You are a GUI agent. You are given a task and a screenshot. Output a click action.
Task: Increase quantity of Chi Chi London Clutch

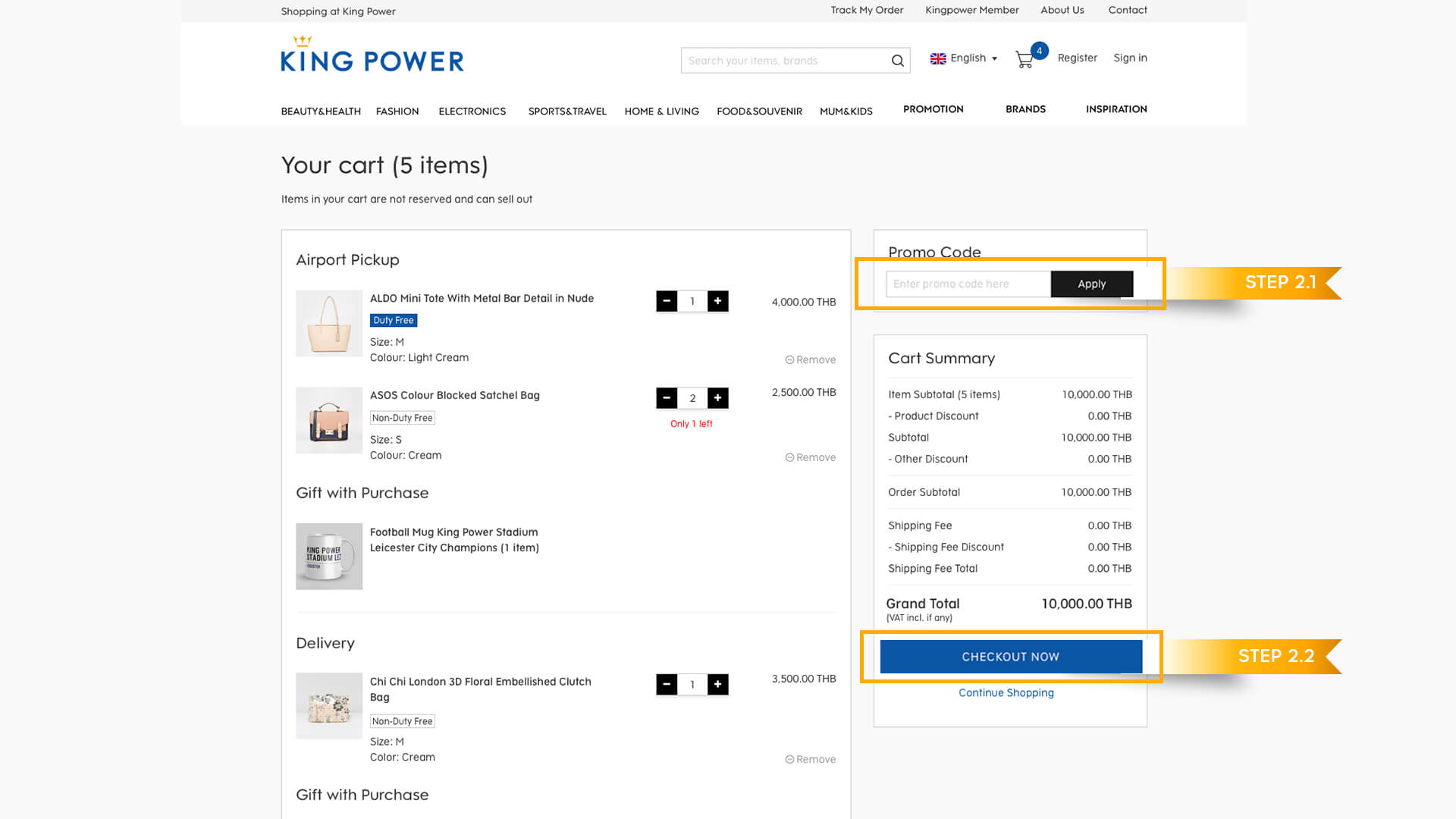point(717,685)
